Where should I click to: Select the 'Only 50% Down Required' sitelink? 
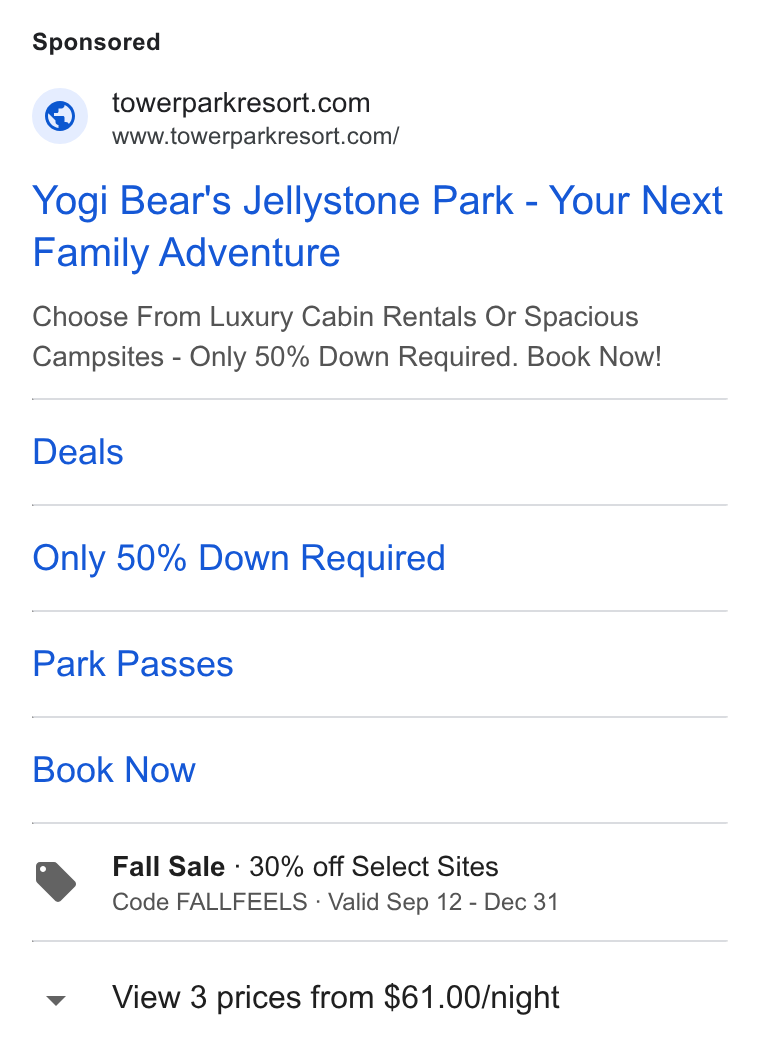239,558
